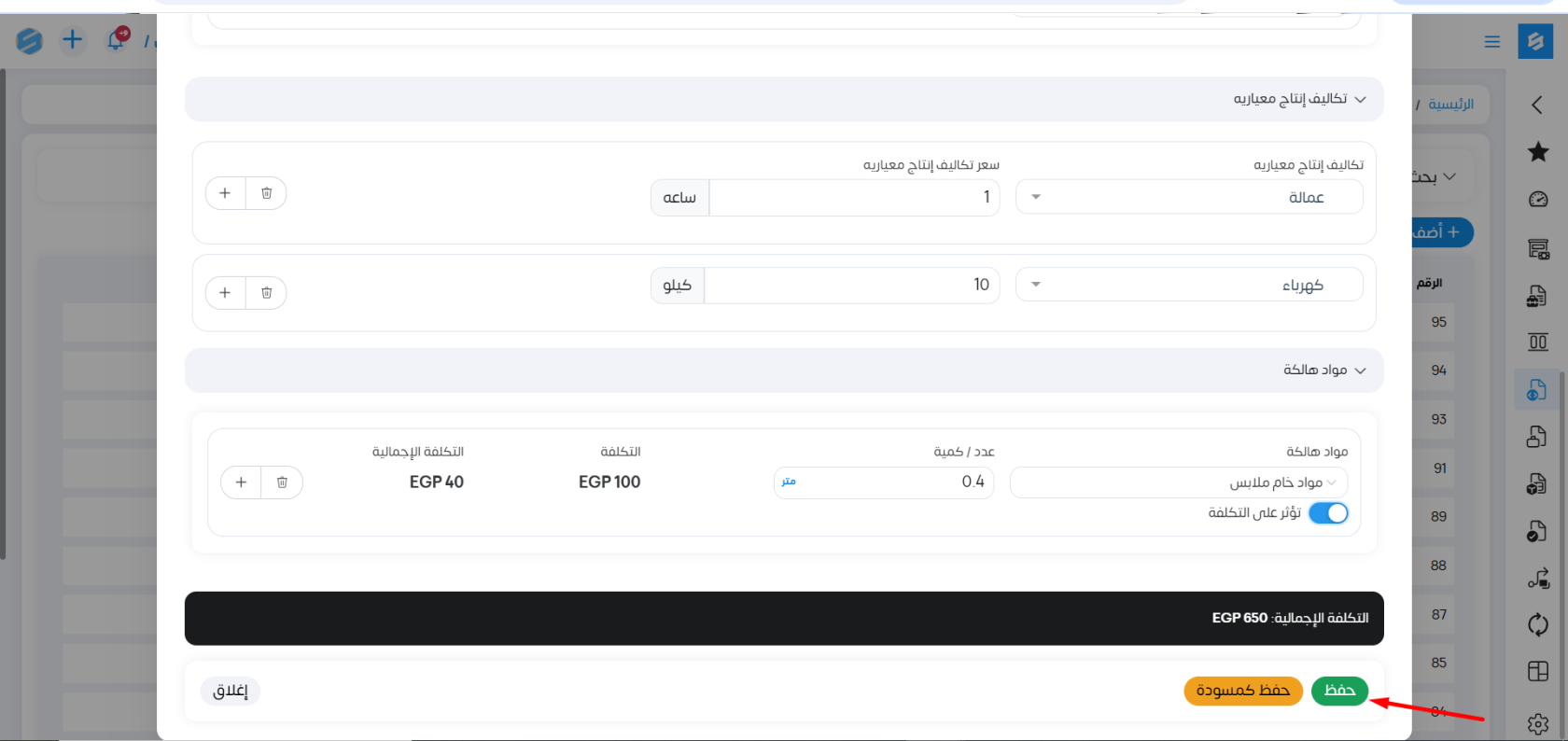Open the عمالة cost type dropdown
Viewport: 1568px width, 741px height.
pos(1188,197)
